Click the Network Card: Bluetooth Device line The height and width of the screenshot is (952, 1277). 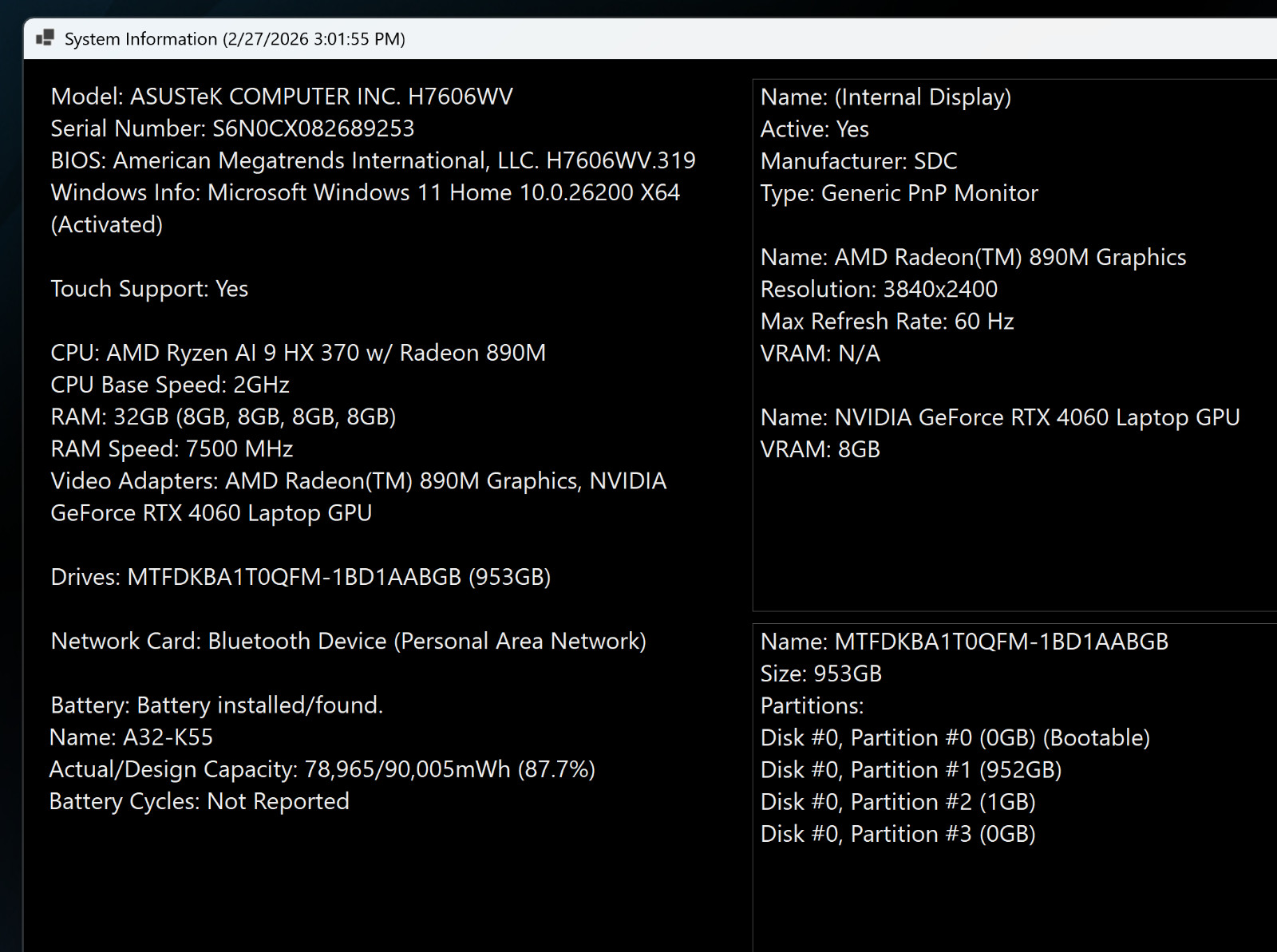pos(349,641)
